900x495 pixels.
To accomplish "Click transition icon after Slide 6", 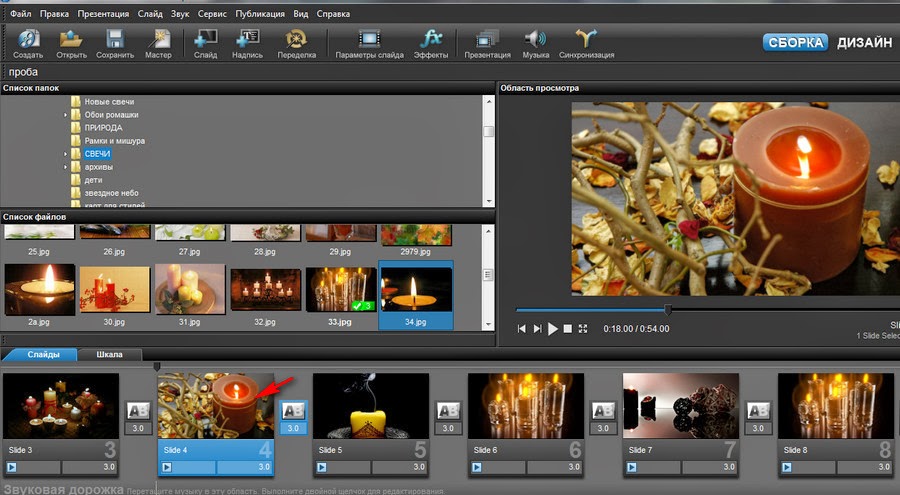I will click(x=603, y=411).
